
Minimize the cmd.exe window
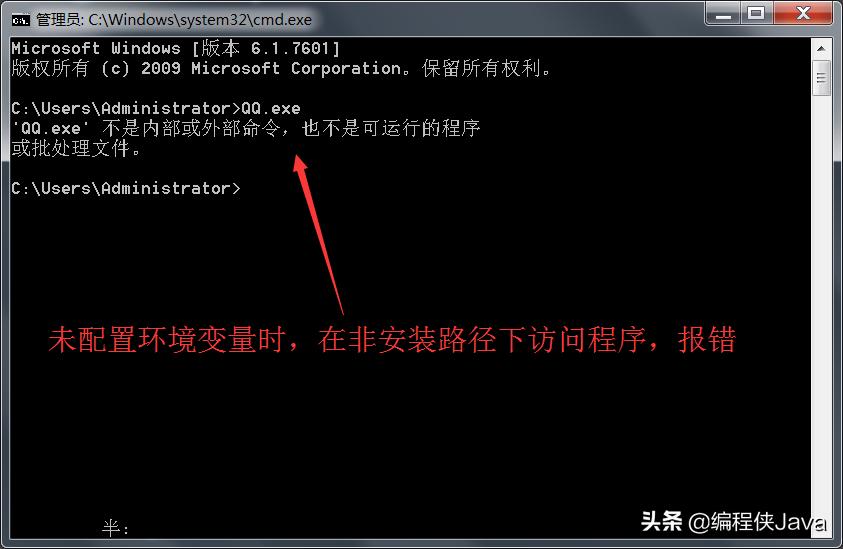coord(723,13)
